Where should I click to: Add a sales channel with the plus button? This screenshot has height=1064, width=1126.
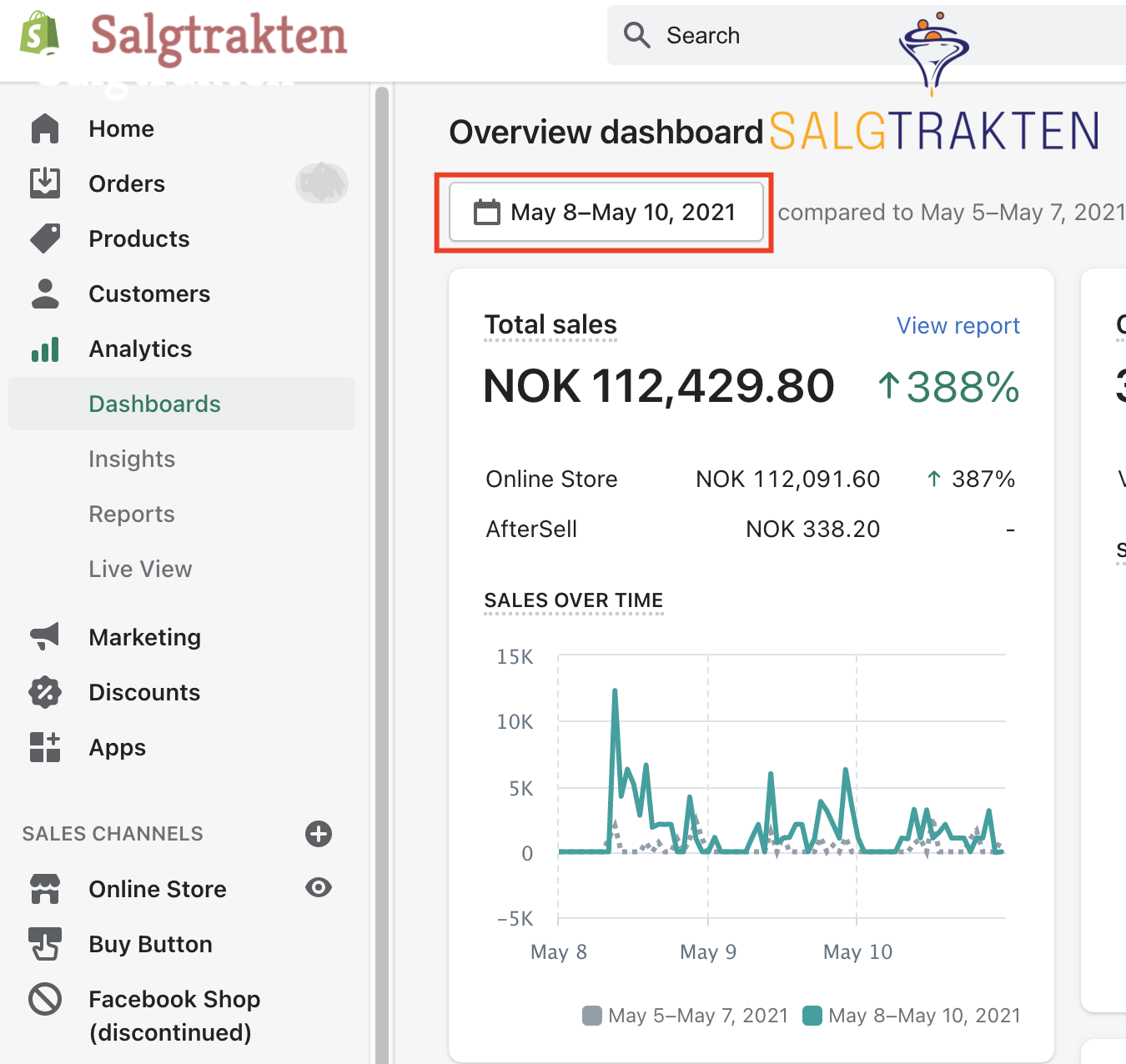(319, 834)
